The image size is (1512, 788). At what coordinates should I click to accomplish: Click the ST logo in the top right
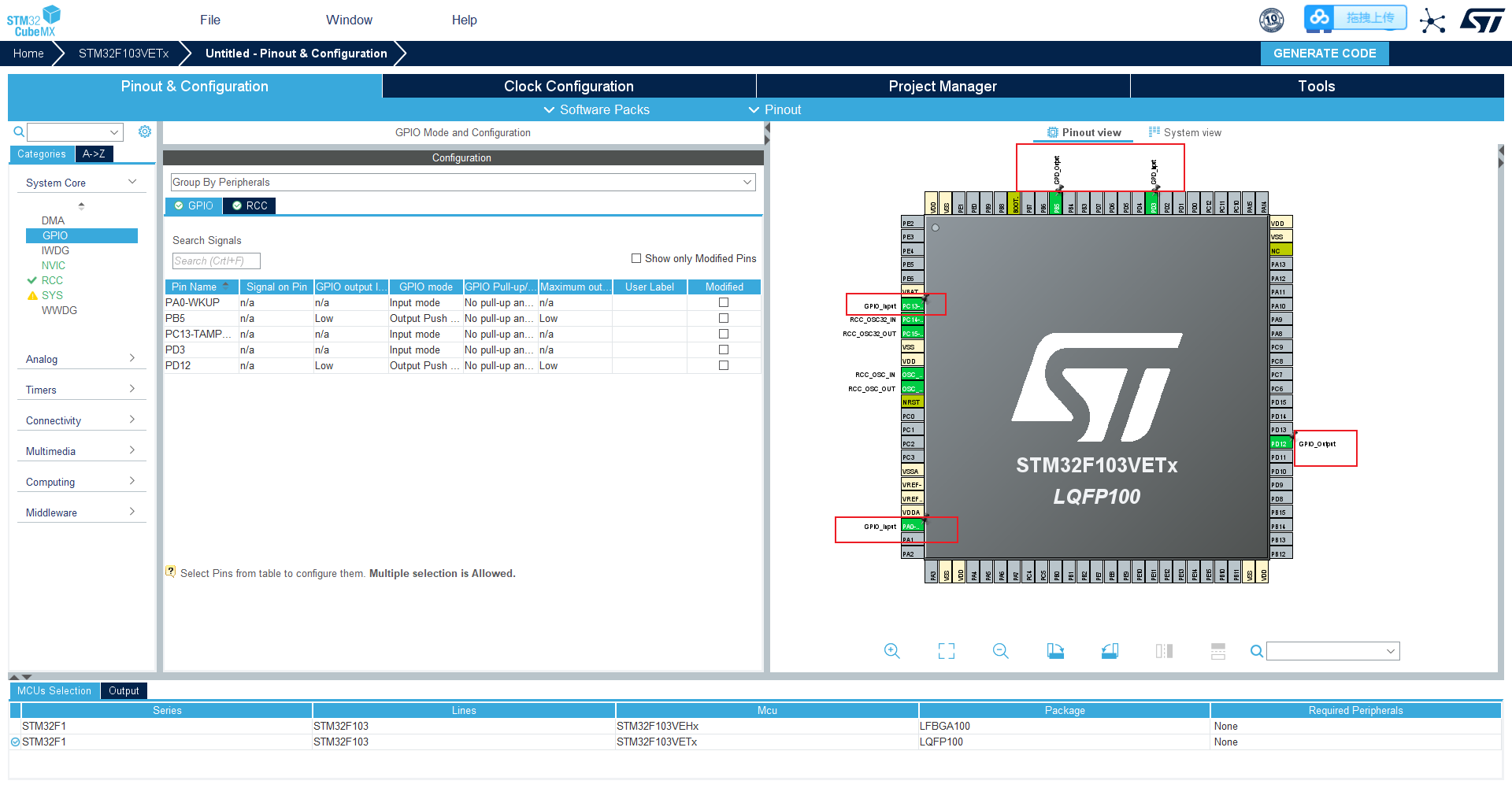click(1482, 20)
